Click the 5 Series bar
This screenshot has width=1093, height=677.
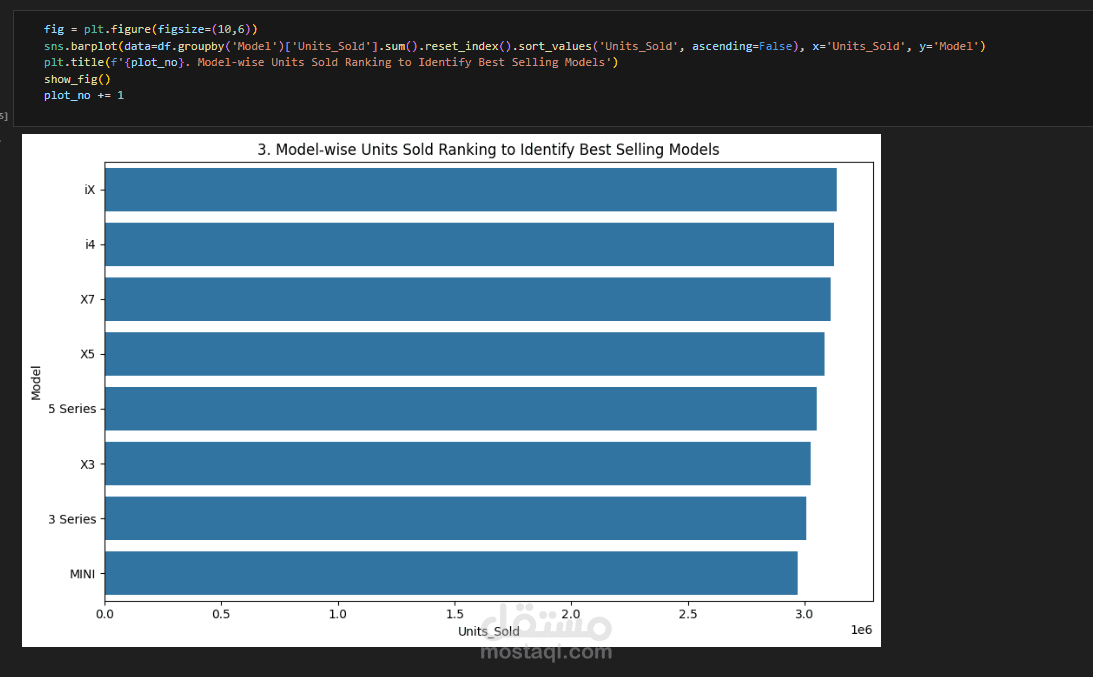click(460, 409)
